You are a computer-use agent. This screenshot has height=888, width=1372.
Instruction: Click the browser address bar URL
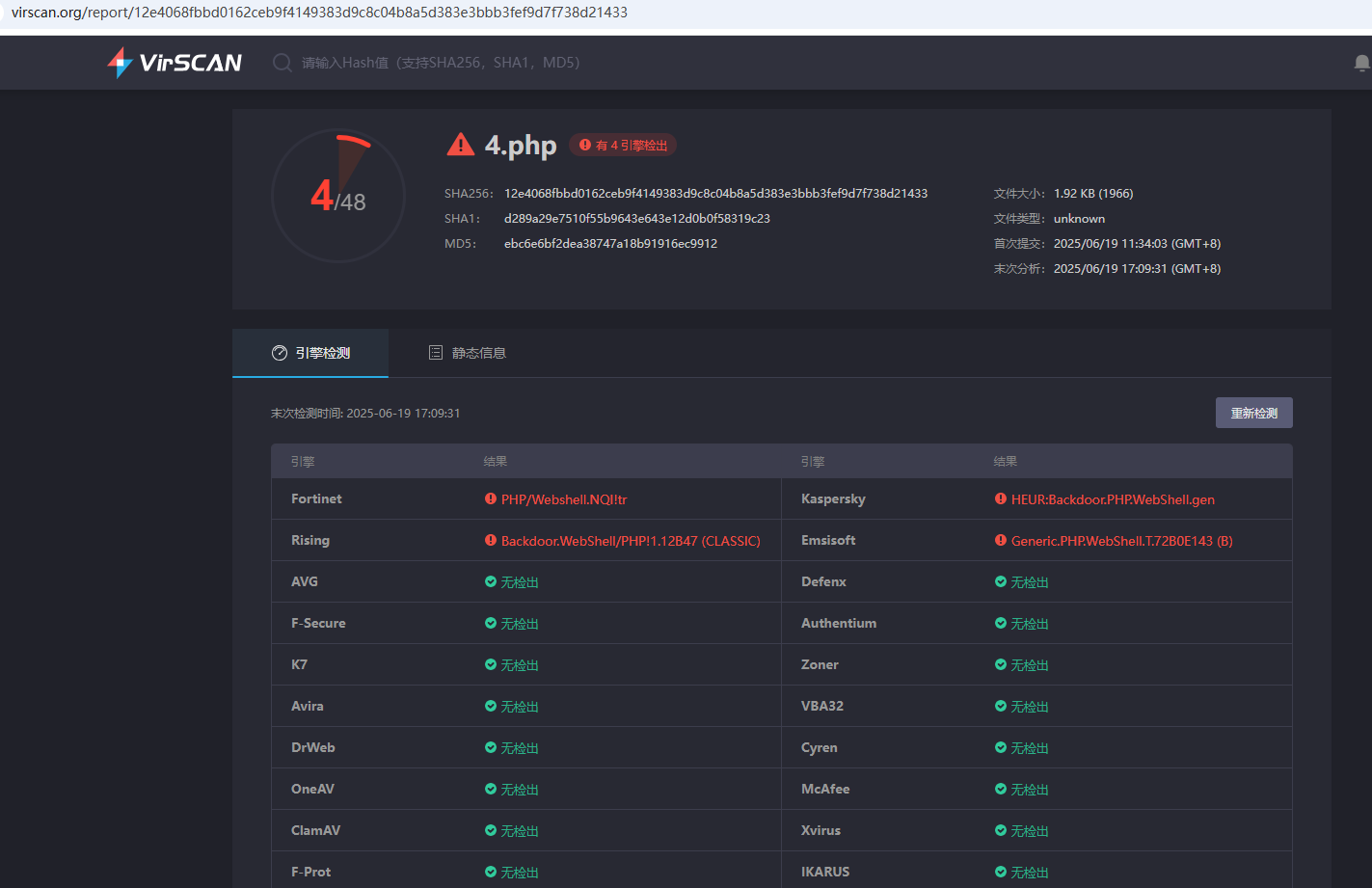pos(319,13)
